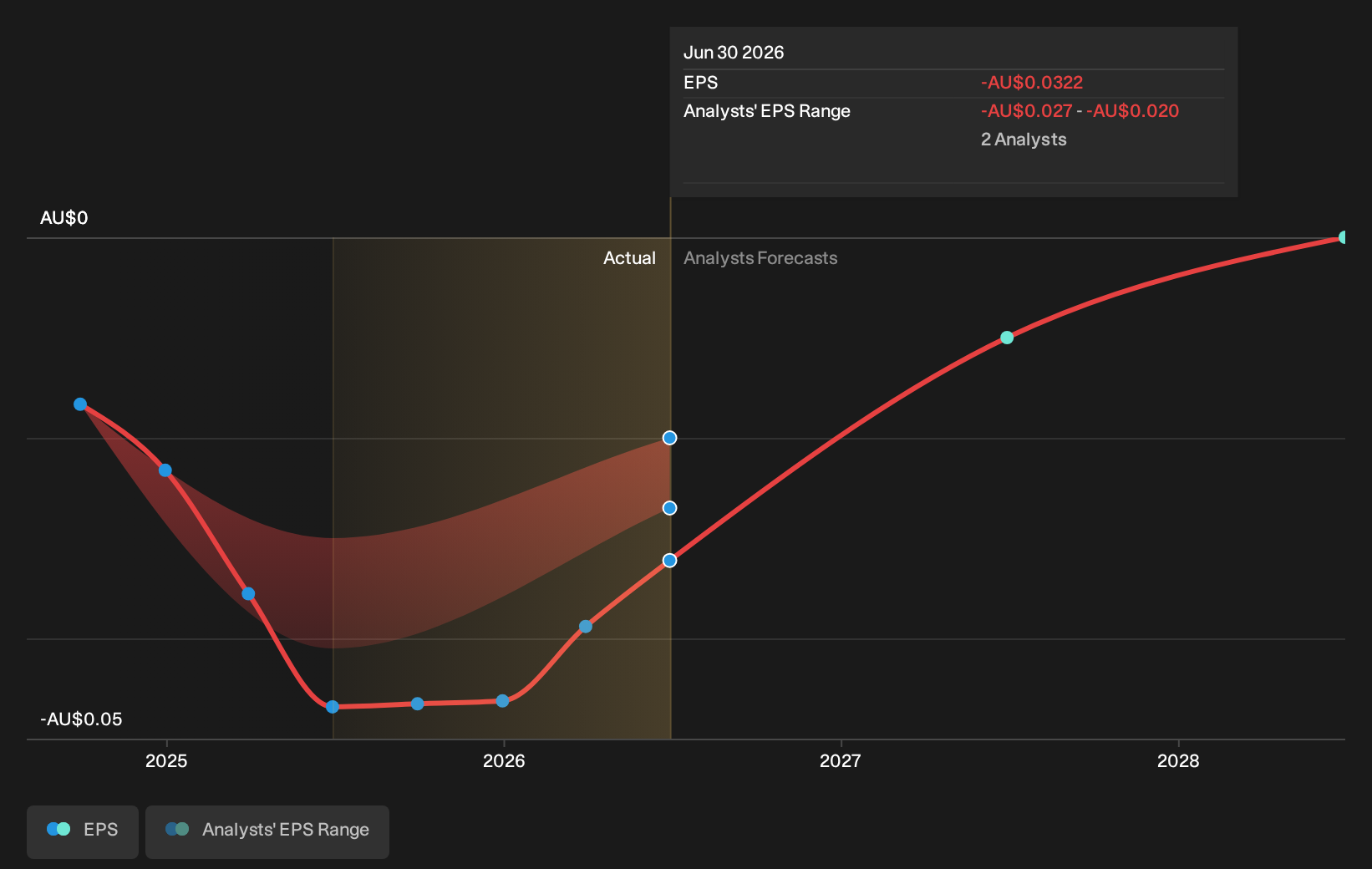The image size is (1372, 869).
Task: Click the 'Jun 30 2026' tooltip date
Action: pos(734,53)
